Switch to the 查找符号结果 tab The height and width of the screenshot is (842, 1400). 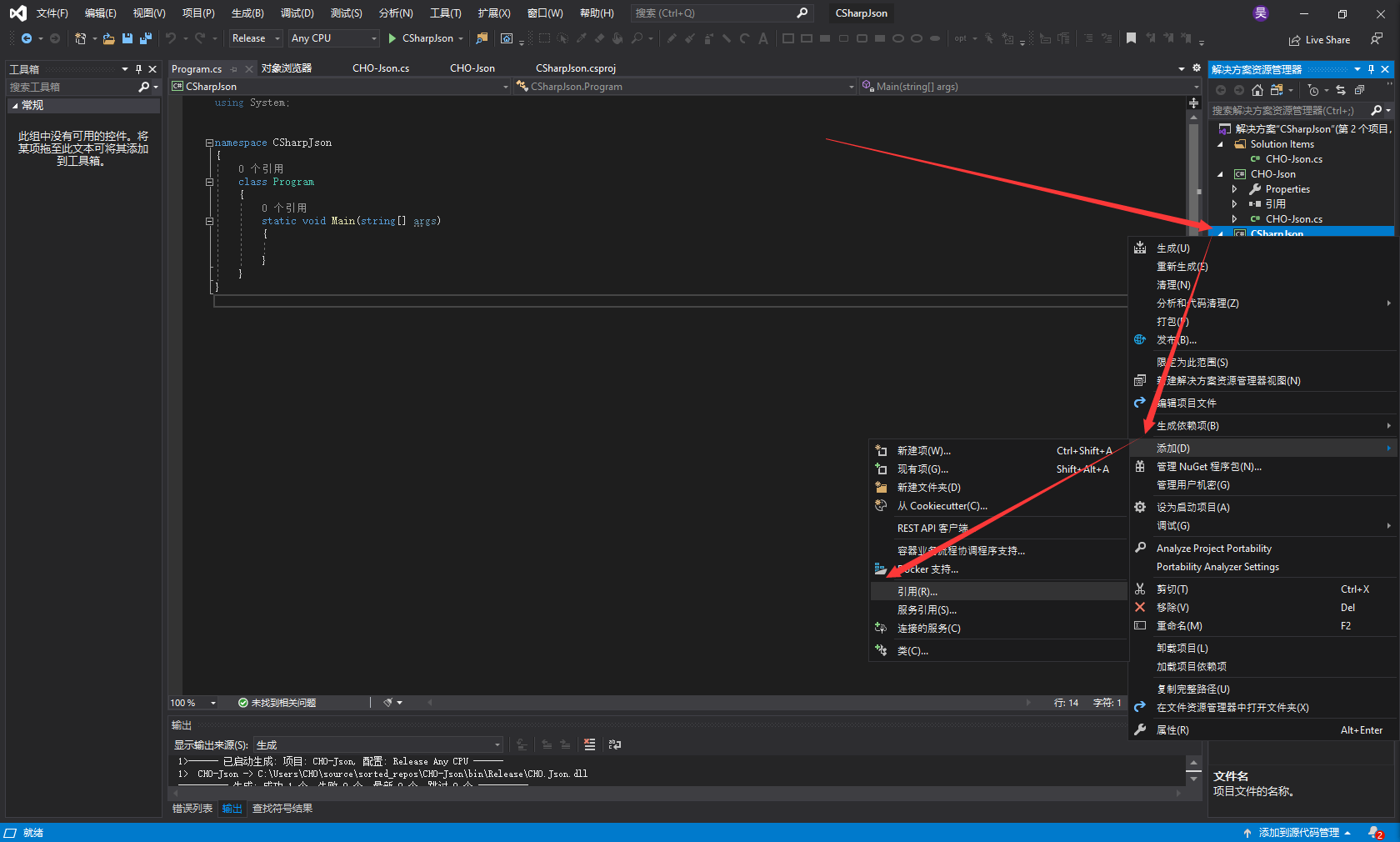282,809
